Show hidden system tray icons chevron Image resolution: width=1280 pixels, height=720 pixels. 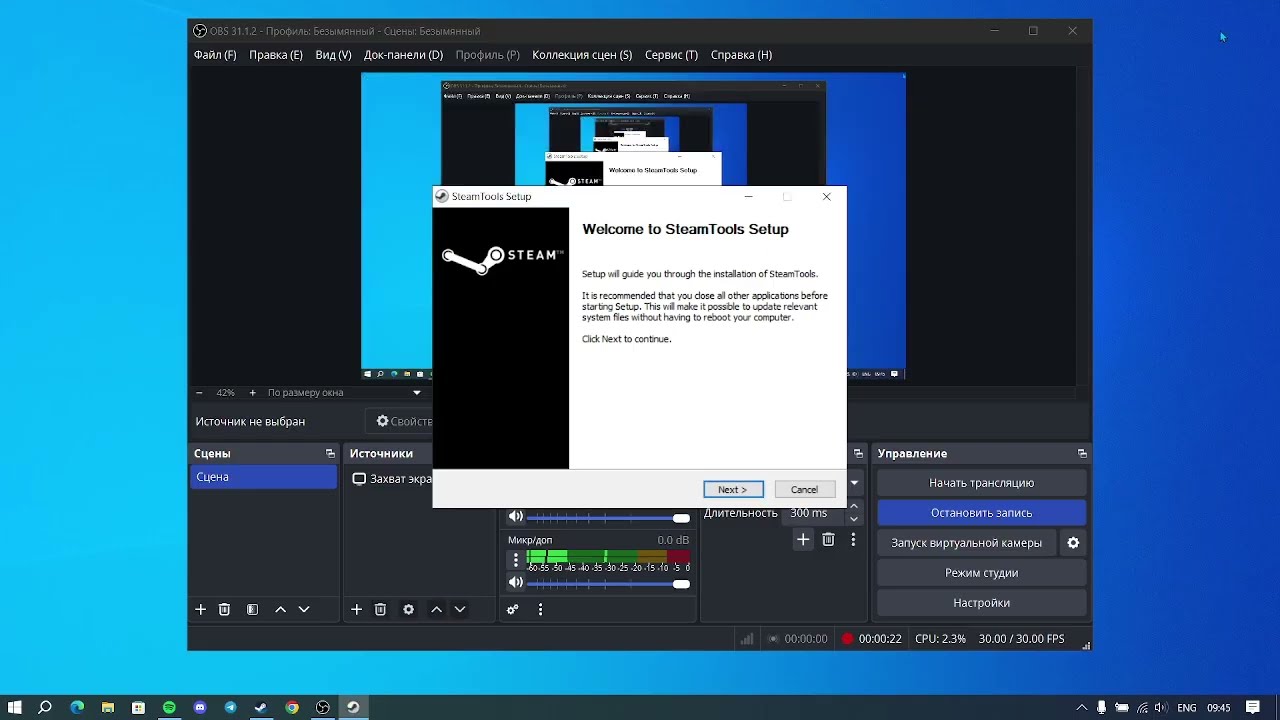1081,707
